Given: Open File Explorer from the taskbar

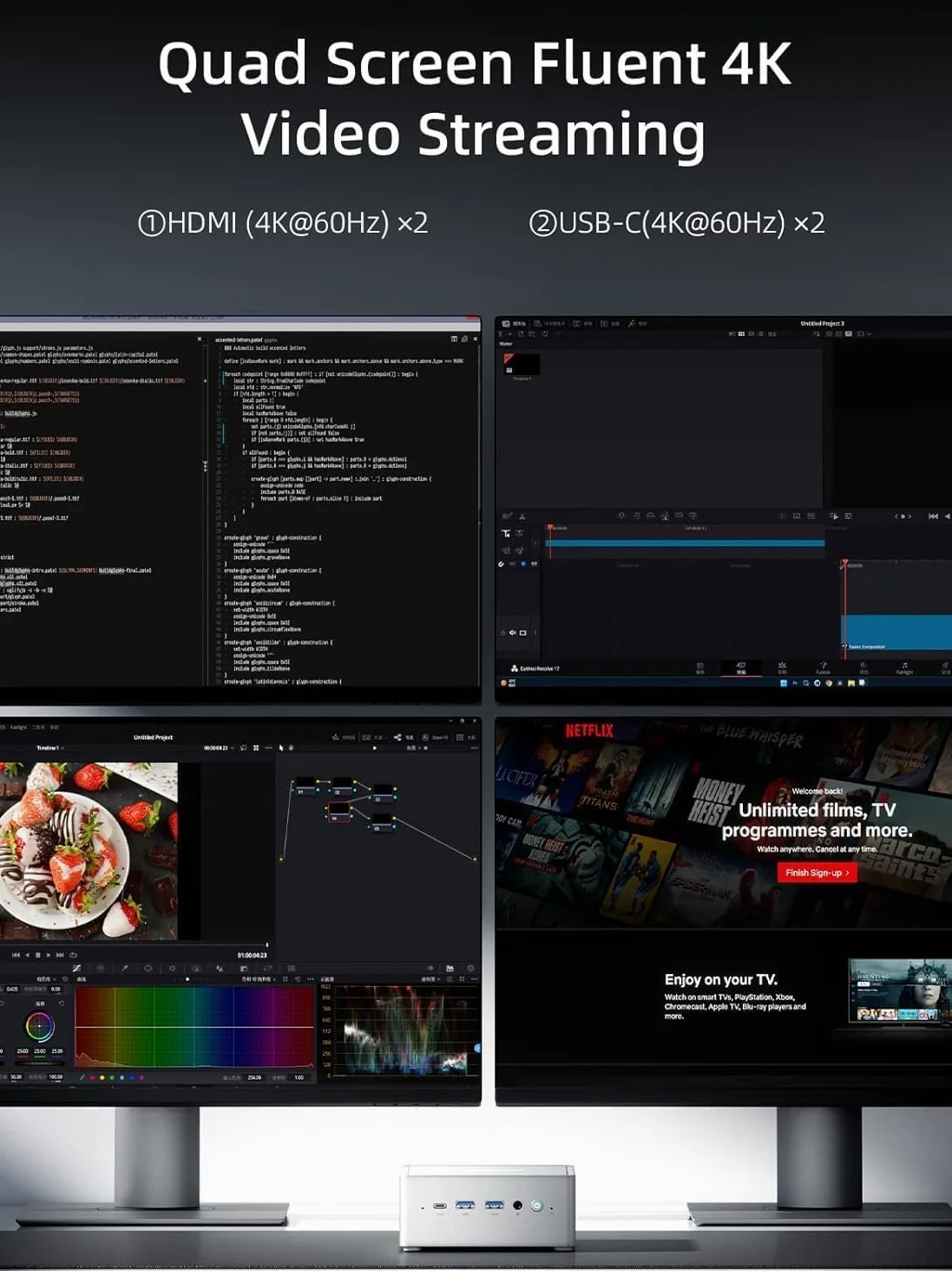Looking at the screenshot, I should coord(850,683).
